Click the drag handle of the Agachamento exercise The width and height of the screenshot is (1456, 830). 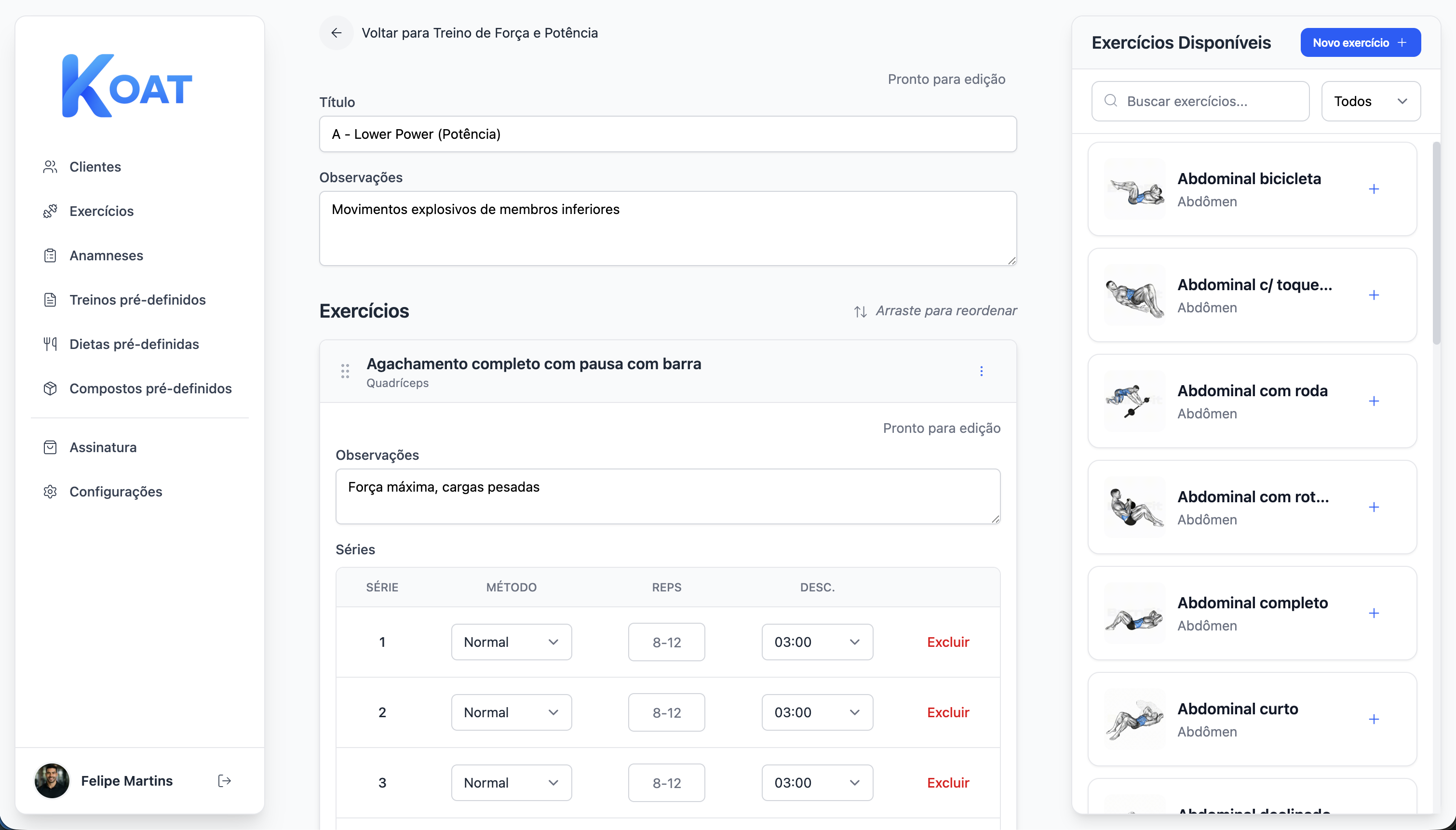point(345,371)
